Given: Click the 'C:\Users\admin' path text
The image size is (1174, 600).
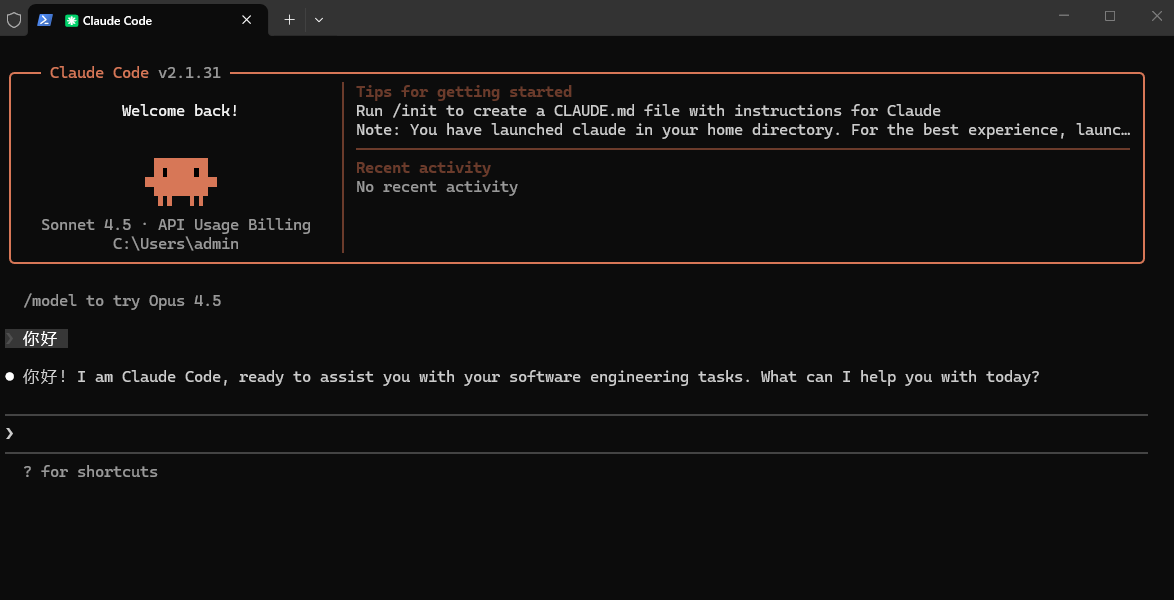Looking at the screenshot, I should click(x=176, y=243).
